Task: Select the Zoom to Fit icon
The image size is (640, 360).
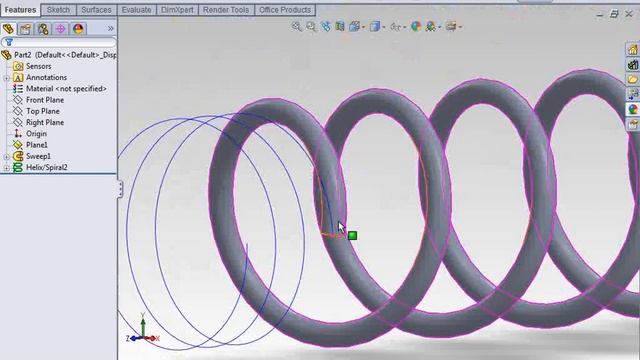Action: 297,27
